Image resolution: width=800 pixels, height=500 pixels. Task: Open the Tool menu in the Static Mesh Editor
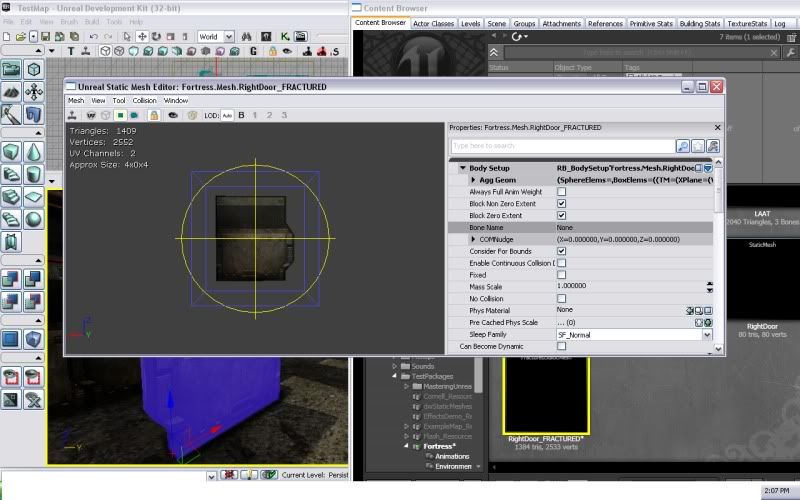118,101
